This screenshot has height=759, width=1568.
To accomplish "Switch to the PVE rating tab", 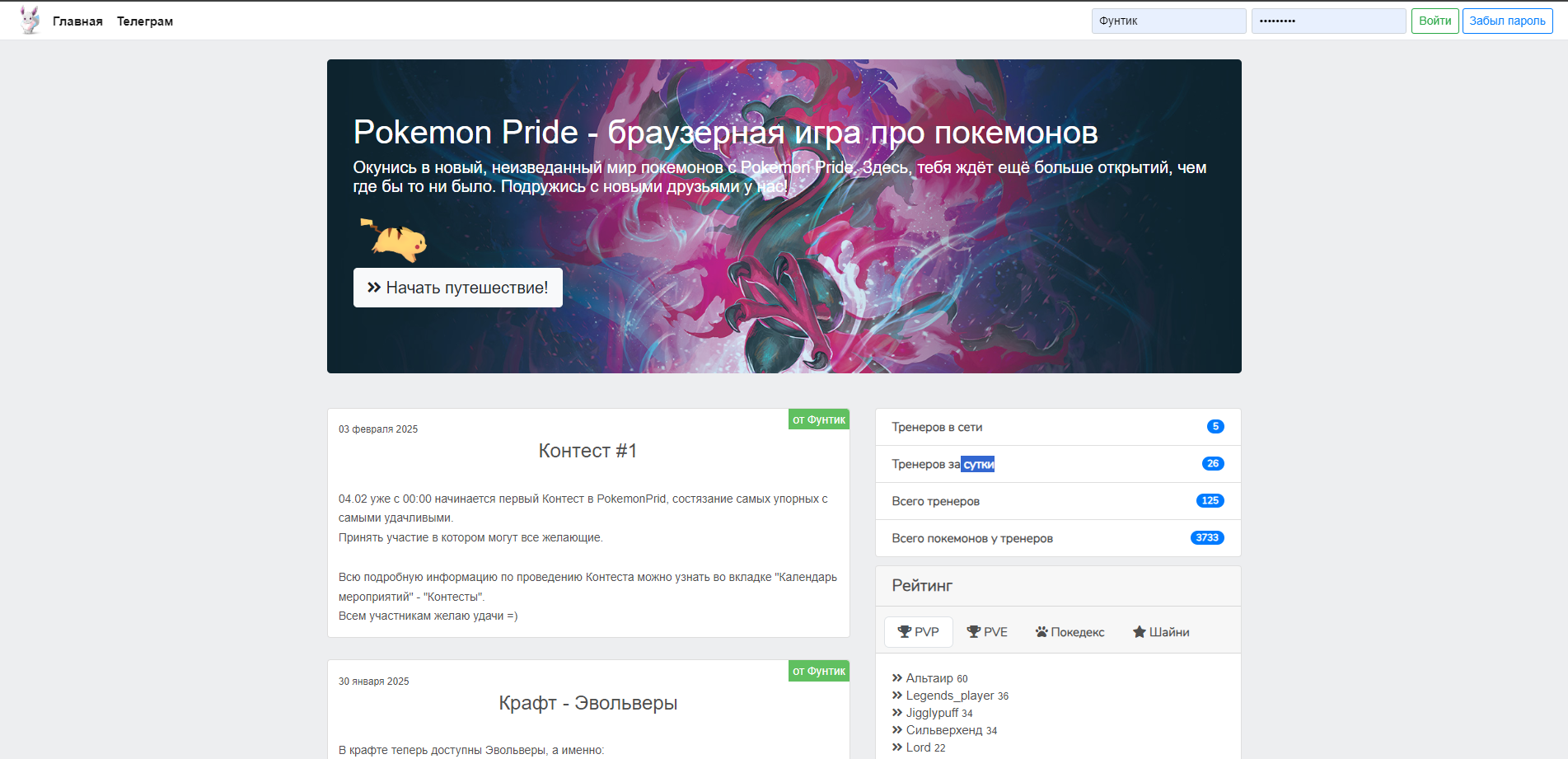I will click(x=987, y=632).
